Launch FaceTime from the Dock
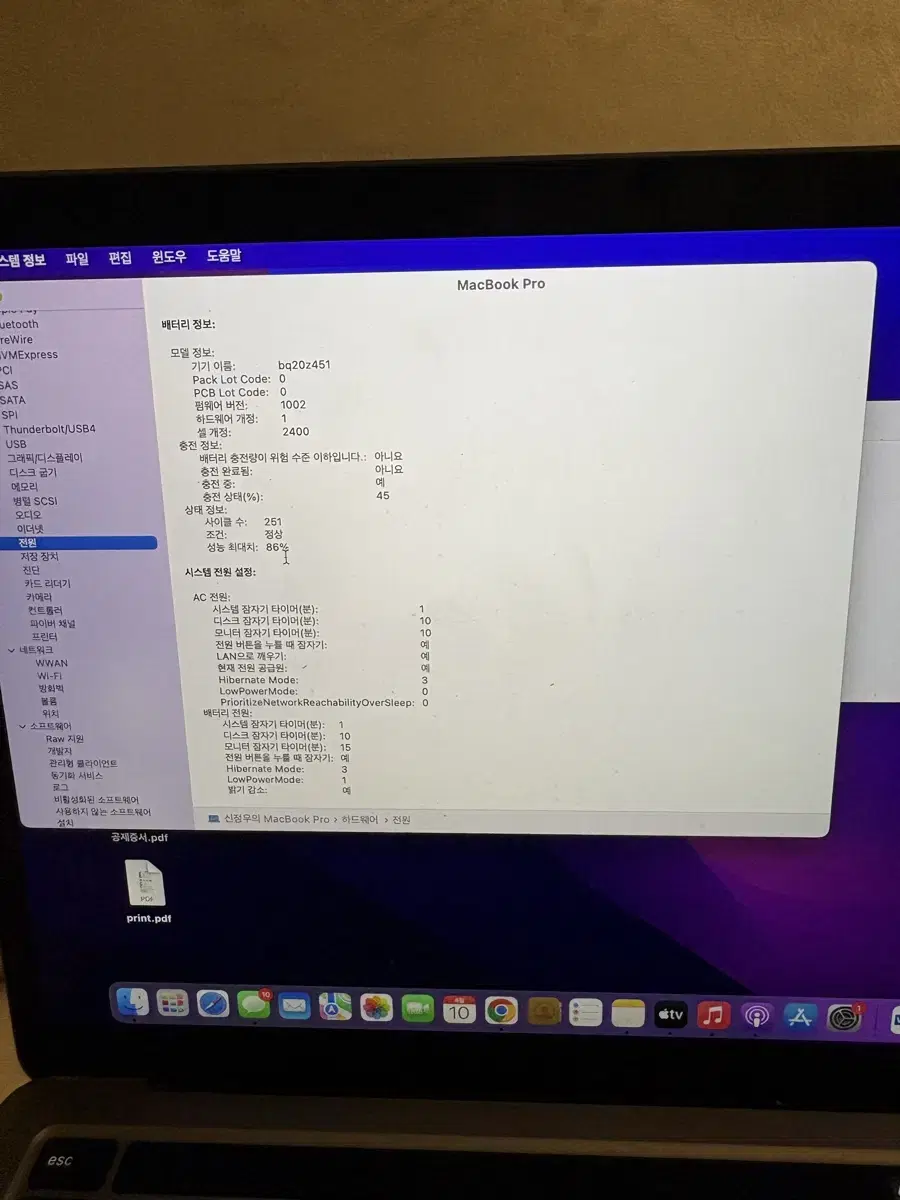The width and height of the screenshot is (900, 1200). [x=418, y=1009]
